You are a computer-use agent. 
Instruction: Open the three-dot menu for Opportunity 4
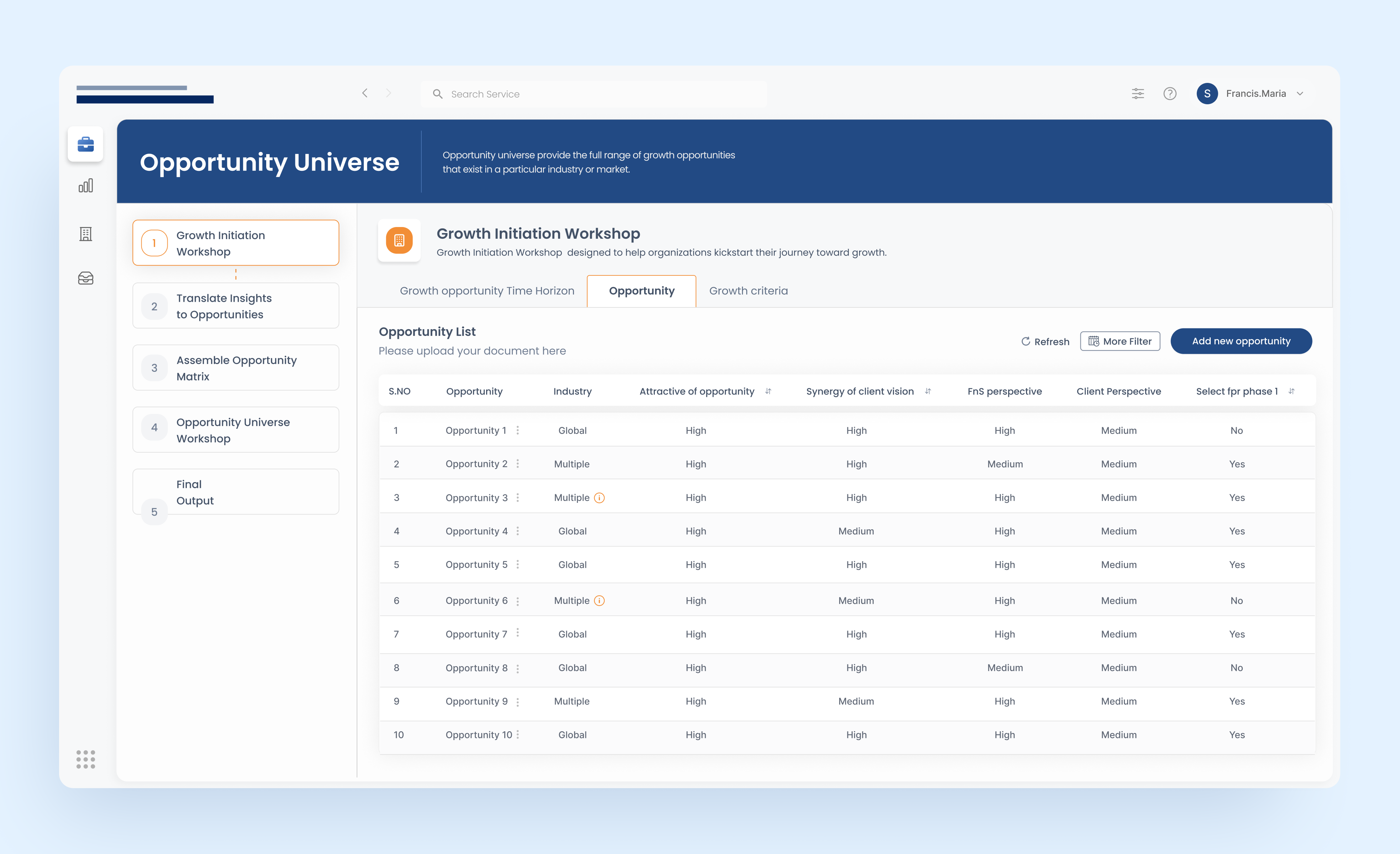pyautogui.click(x=517, y=531)
